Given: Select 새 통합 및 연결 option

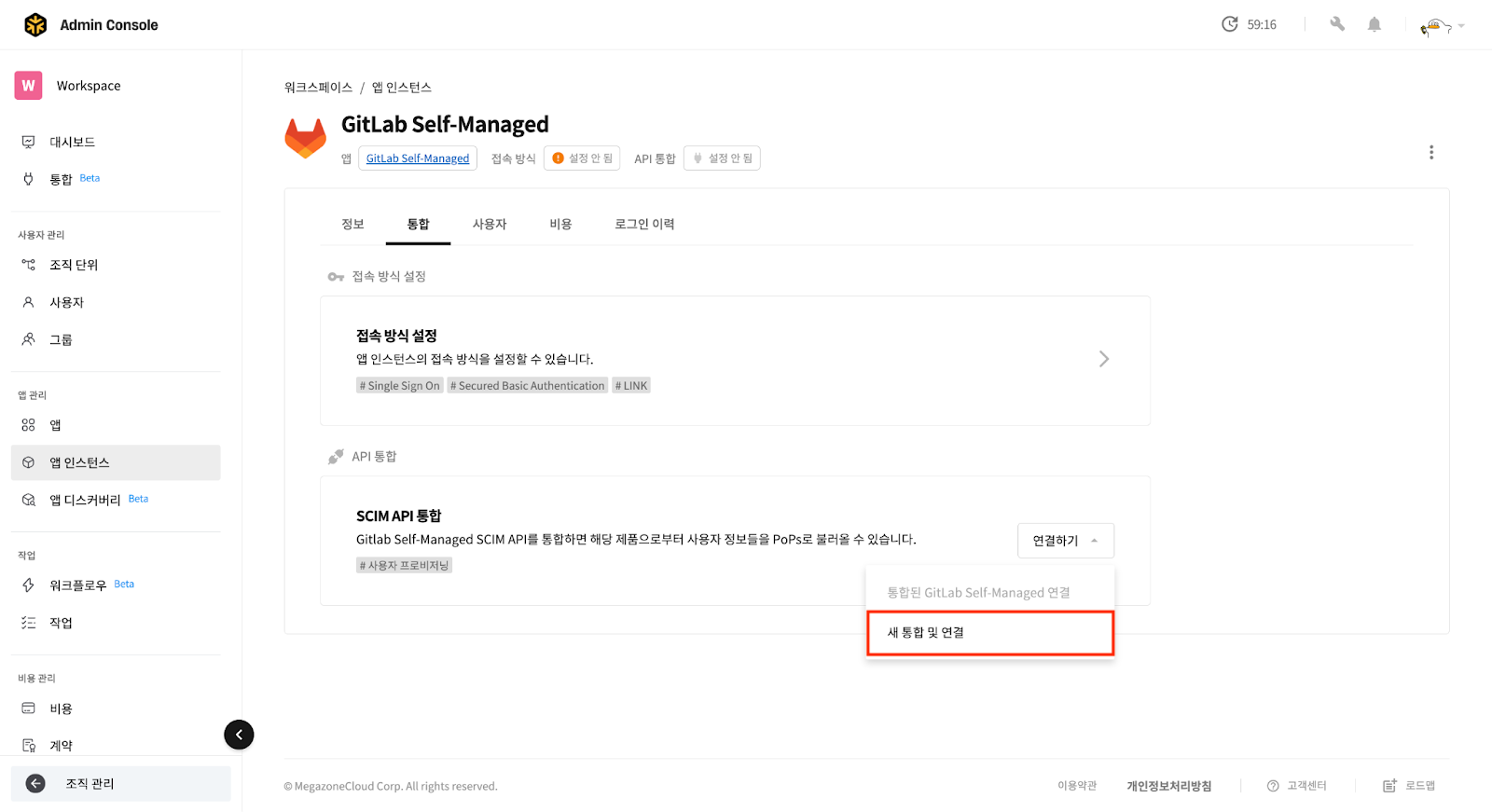Looking at the screenshot, I should coord(990,633).
